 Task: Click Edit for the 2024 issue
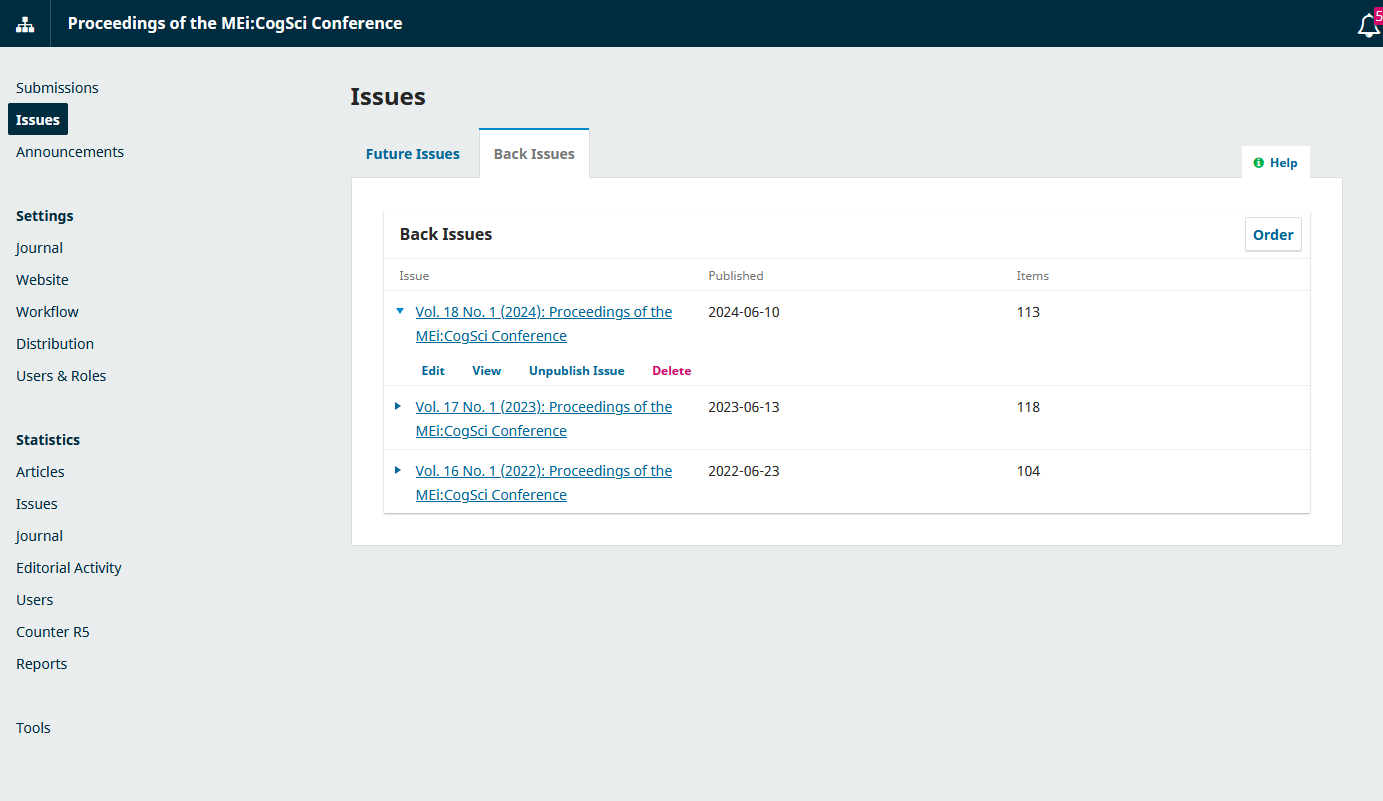pos(433,371)
